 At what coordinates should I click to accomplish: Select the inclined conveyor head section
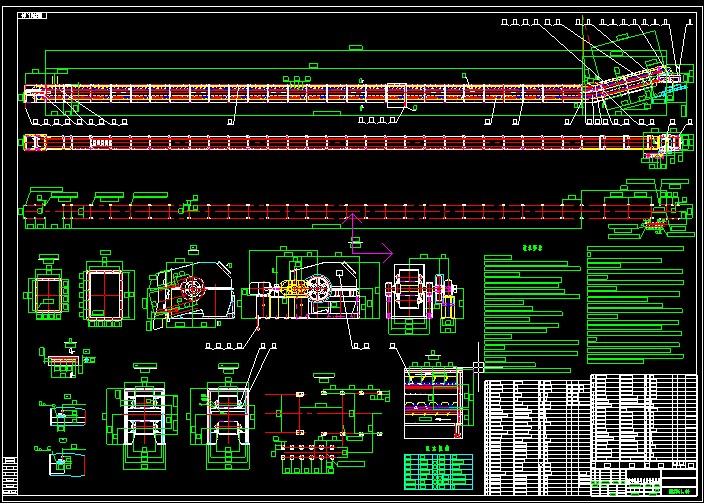(630, 83)
